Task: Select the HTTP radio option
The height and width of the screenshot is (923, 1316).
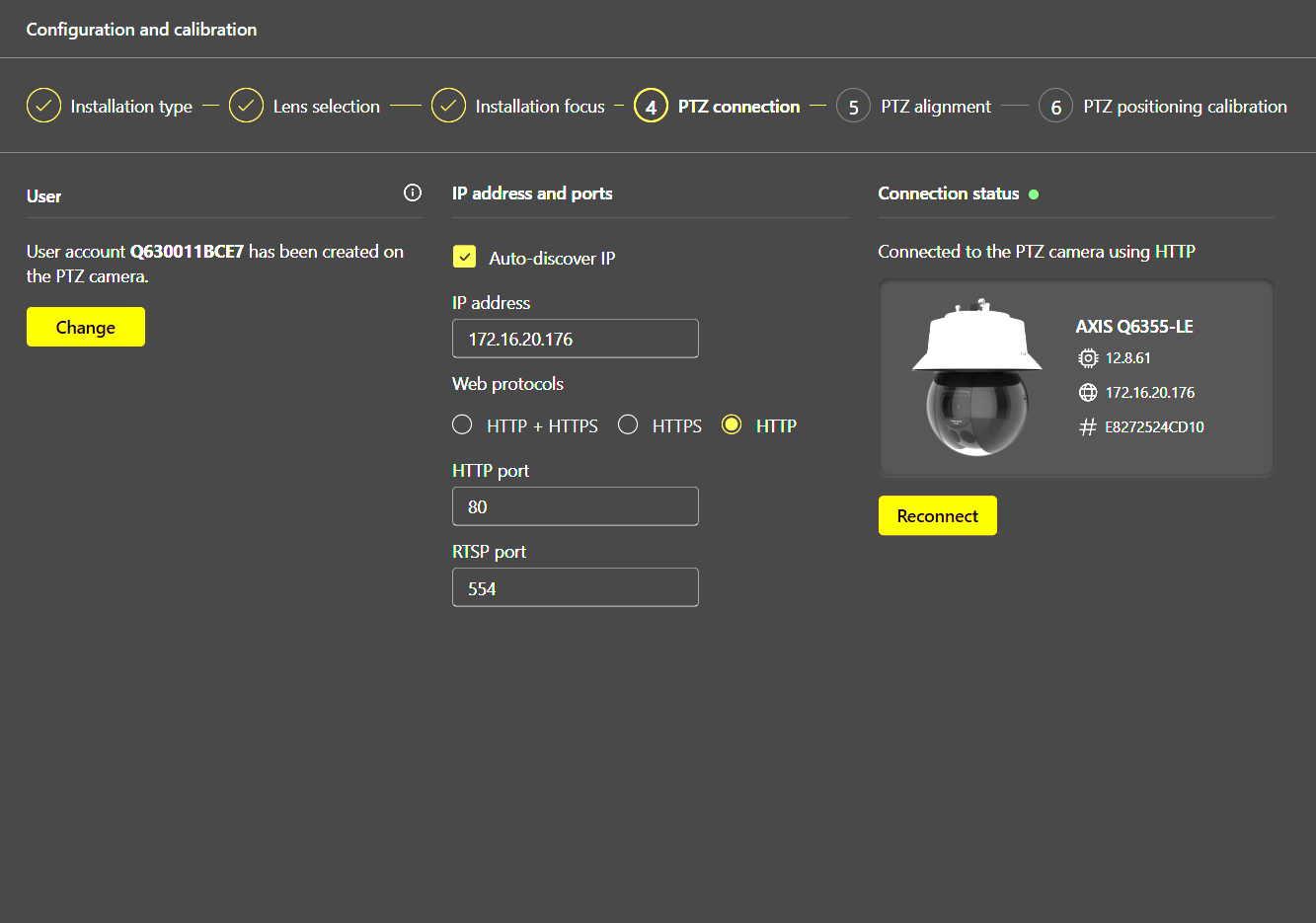Action: click(732, 425)
